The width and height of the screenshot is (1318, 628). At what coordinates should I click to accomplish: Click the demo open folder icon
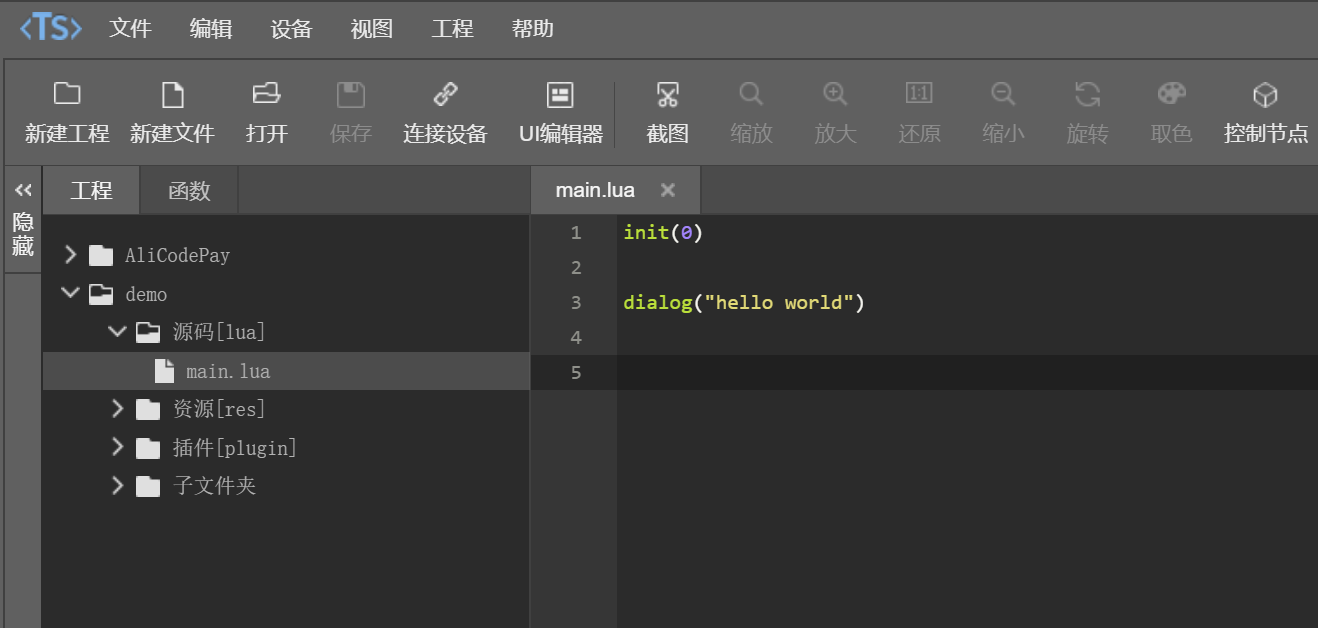[101, 294]
